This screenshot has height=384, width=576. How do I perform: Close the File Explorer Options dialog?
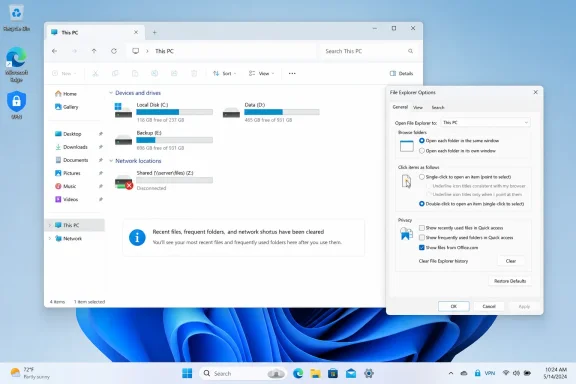(536, 92)
